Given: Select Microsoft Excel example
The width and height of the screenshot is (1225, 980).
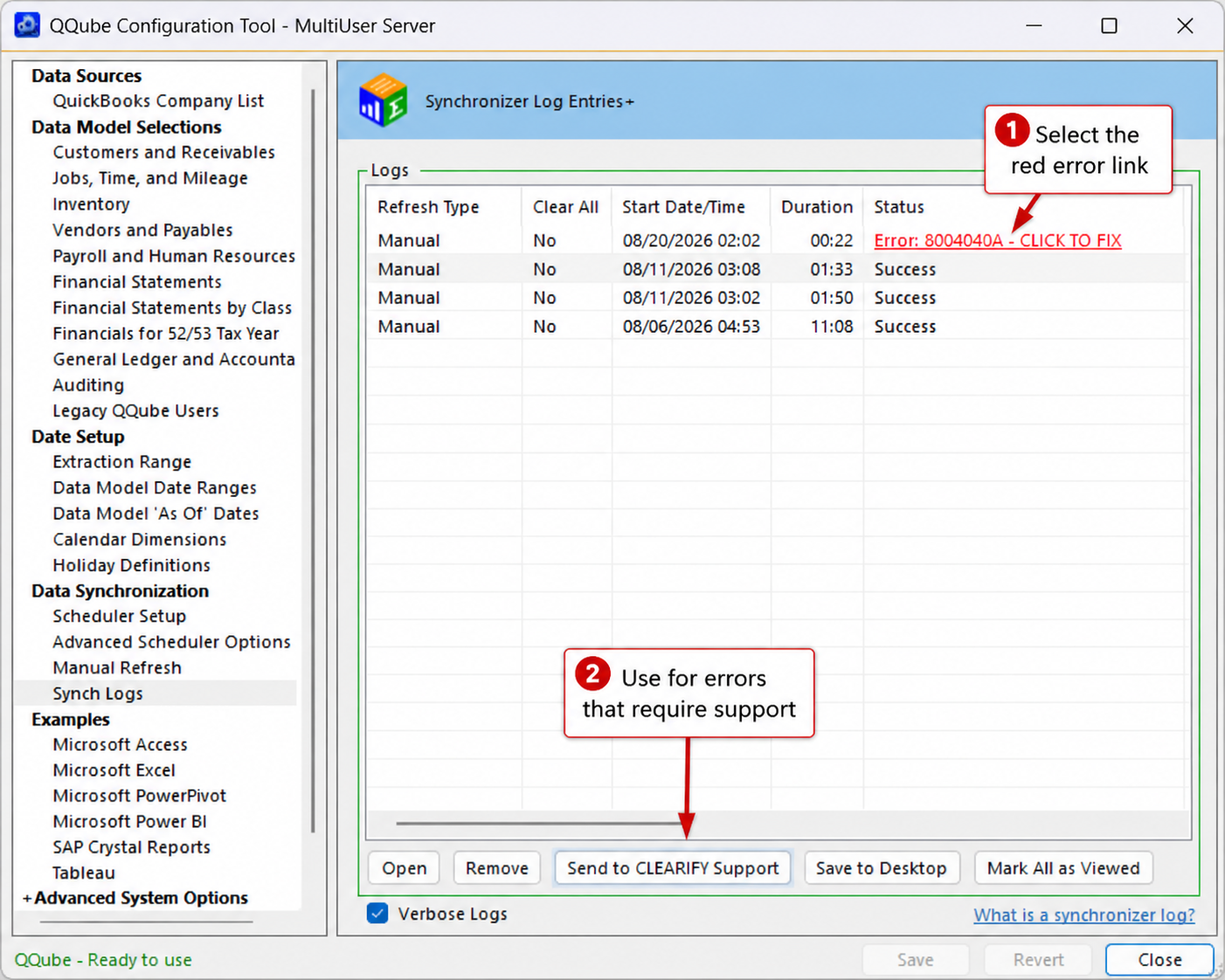Looking at the screenshot, I should (x=114, y=770).
